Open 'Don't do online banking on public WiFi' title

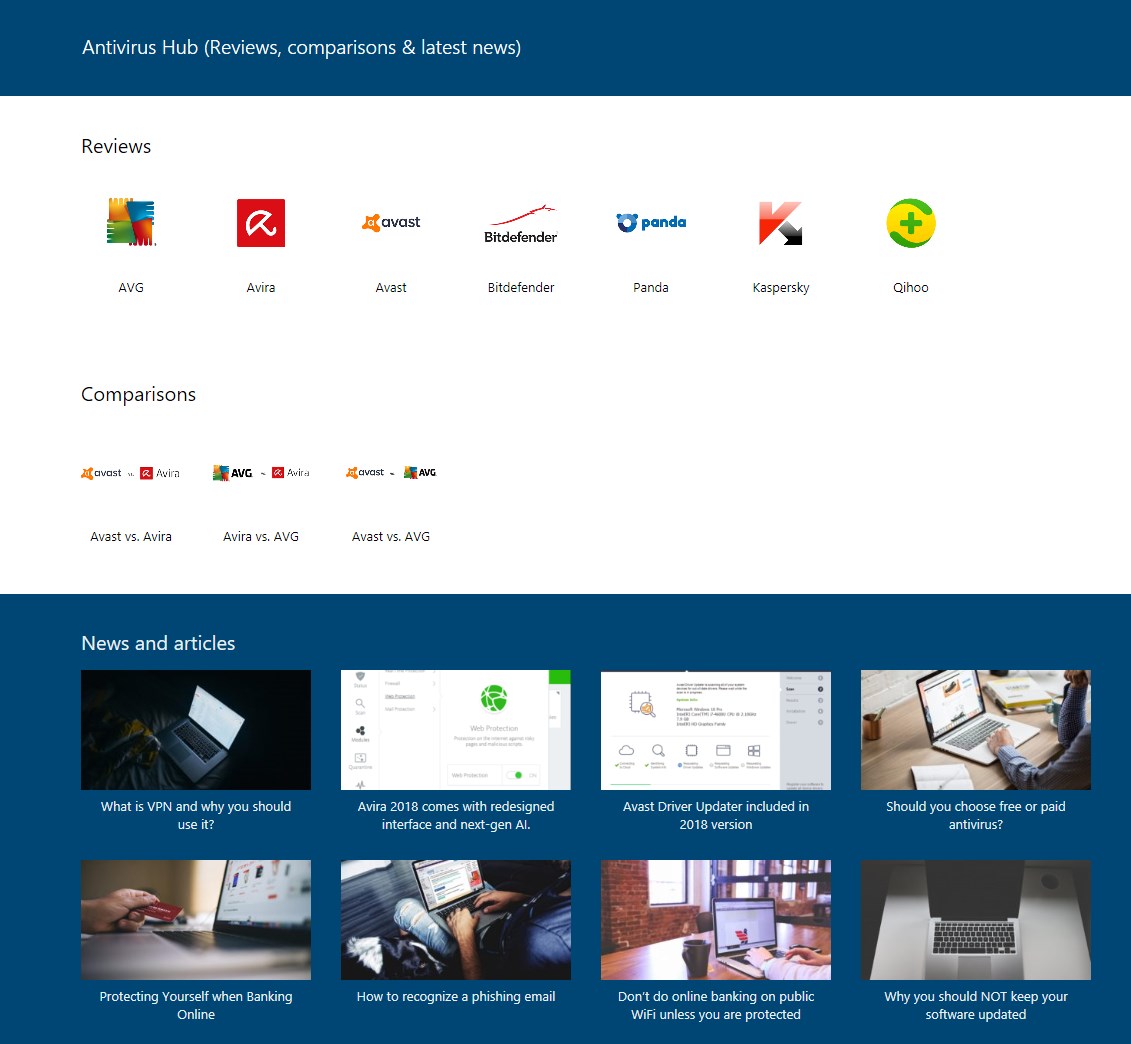[716, 1005]
